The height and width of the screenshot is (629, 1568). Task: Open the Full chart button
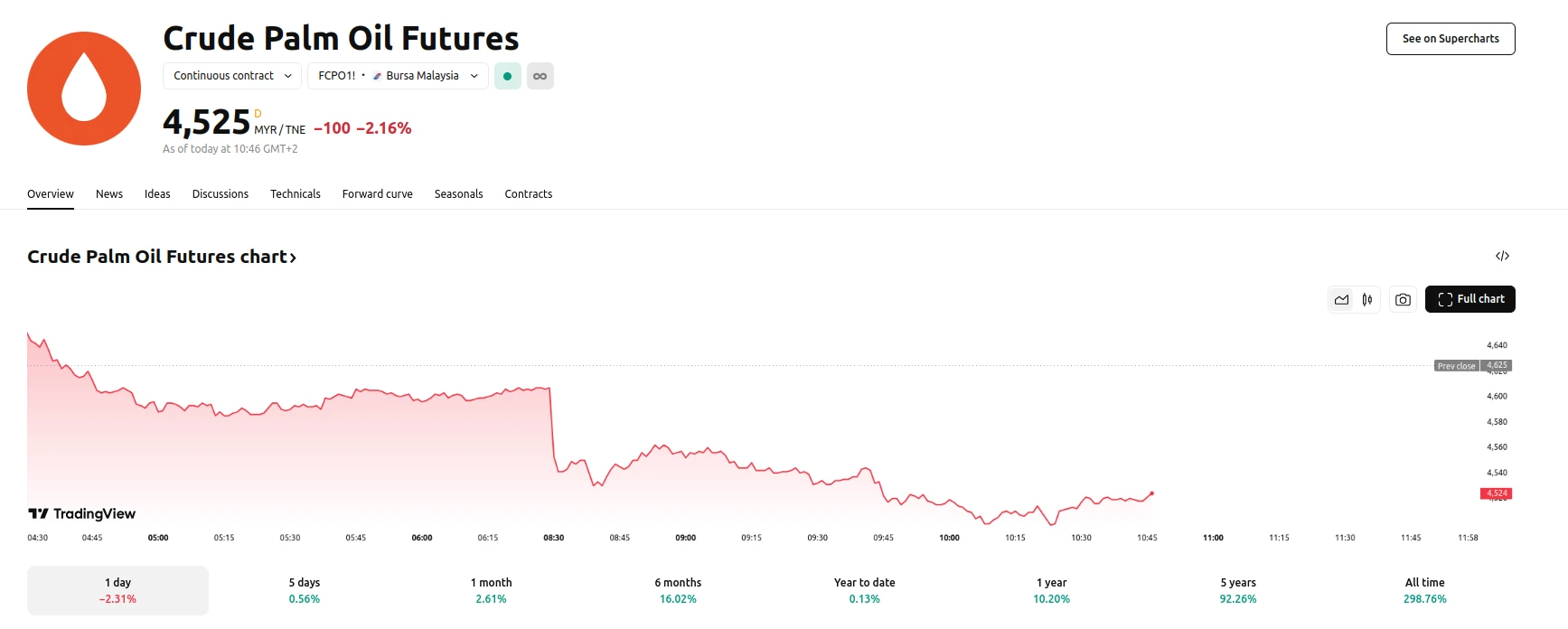[x=1469, y=299]
